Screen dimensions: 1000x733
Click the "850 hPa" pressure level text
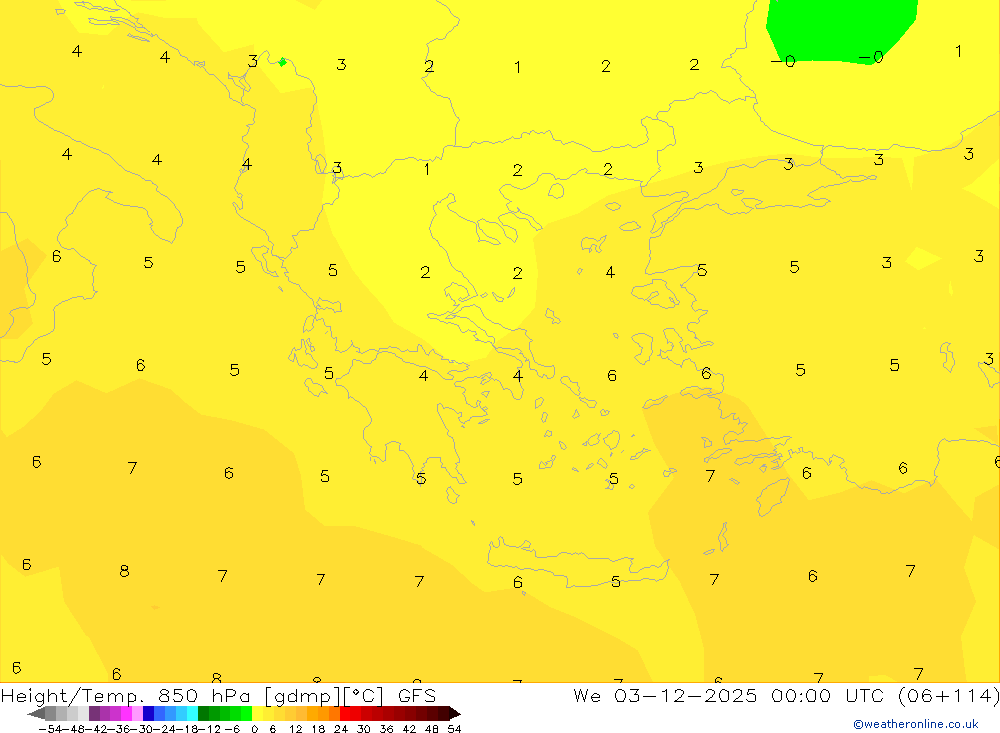click(x=203, y=695)
